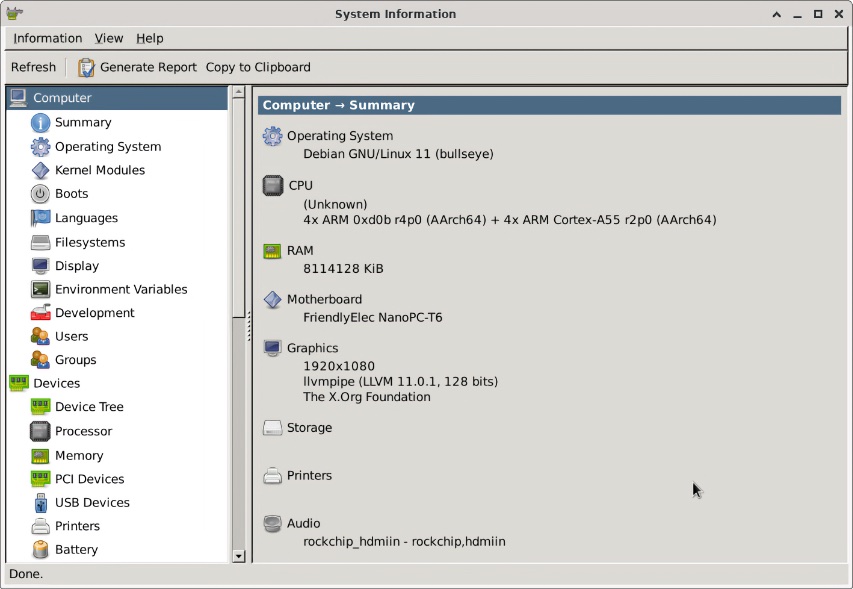Click the Languages flag icon
The width and height of the screenshot is (853, 589).
point(40,218)
